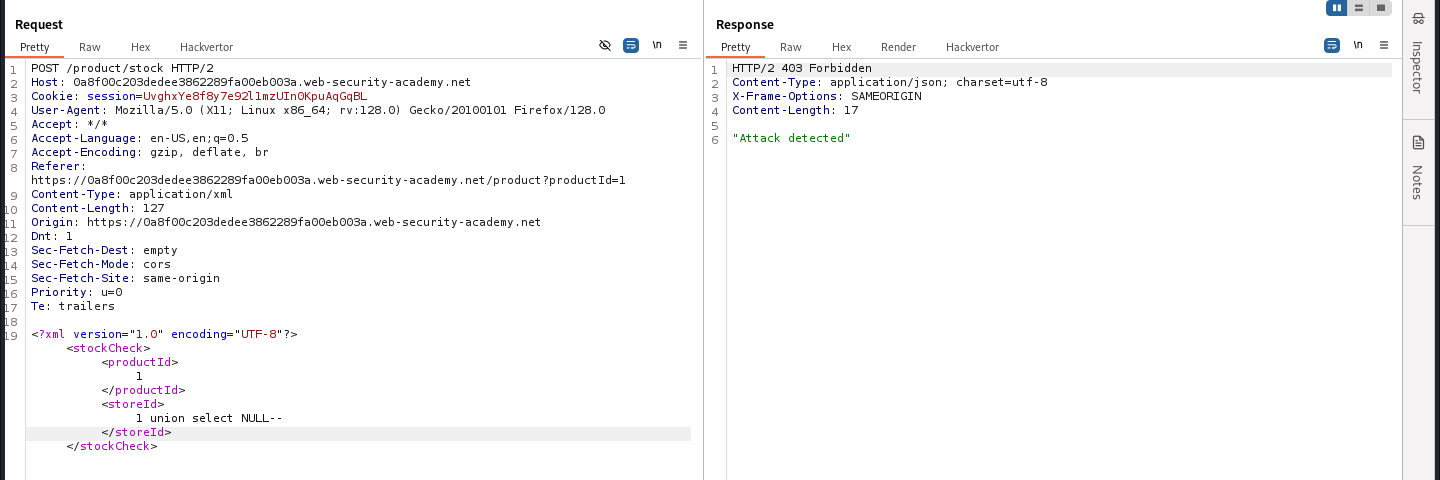
Task: Click the Content-Length 127 request header
Action: click(98, 208)
